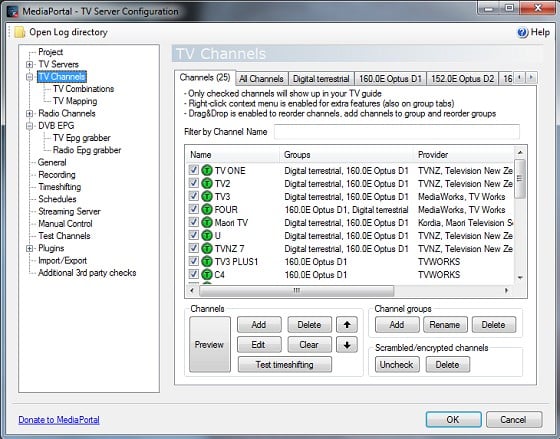
Task: Click the green T icon beside Maori TV
Action: click(207, 223)
